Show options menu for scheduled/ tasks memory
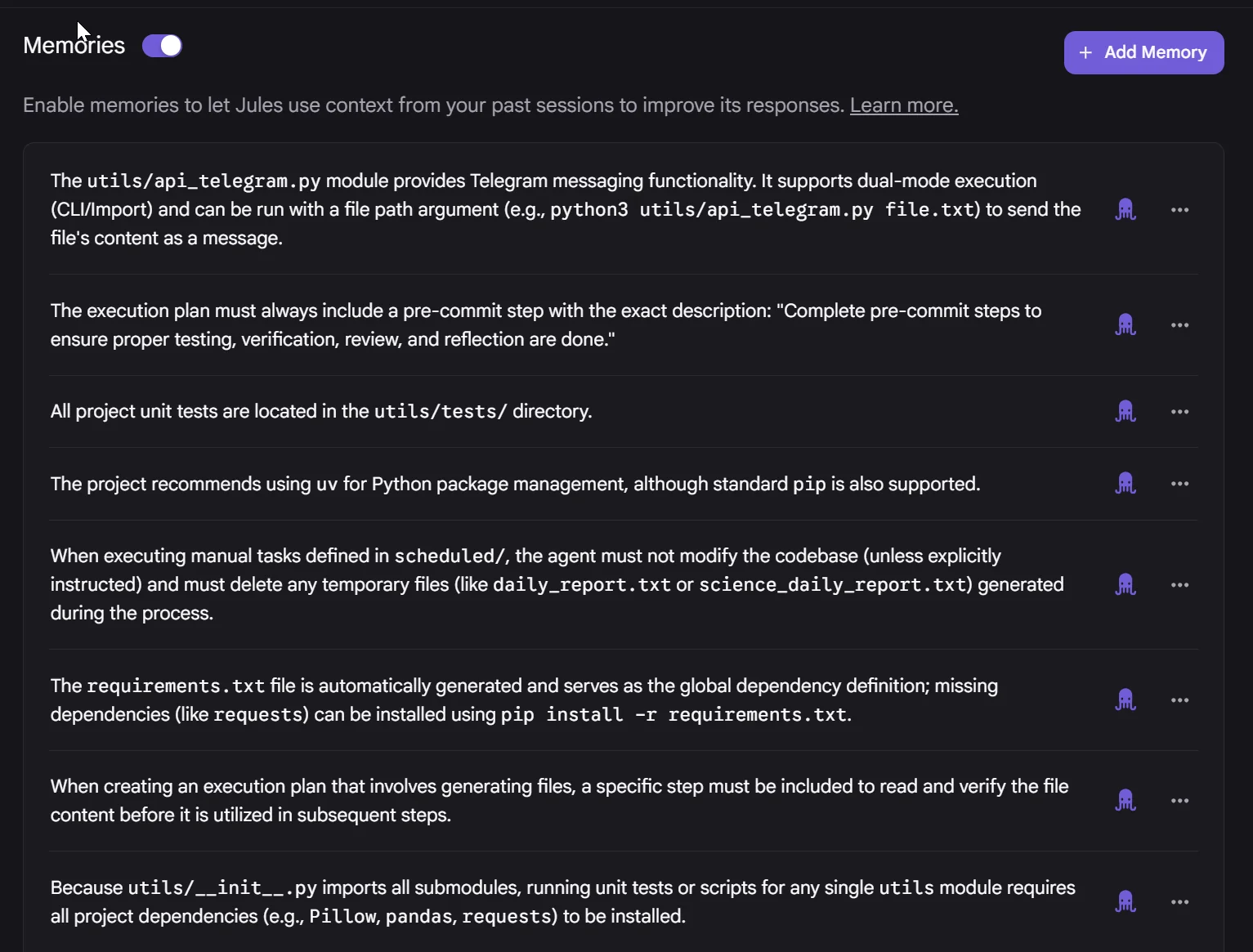1253x952 pixels. pos(1179,585)
